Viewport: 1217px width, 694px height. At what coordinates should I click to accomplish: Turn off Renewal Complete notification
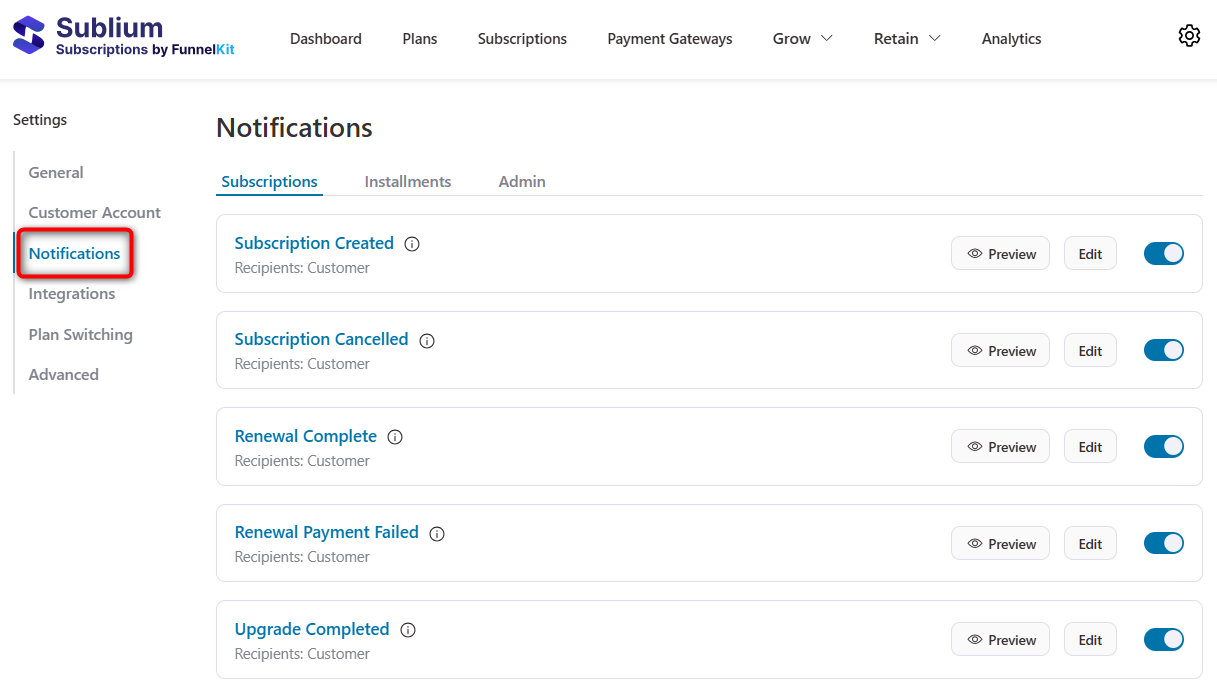[x=1164, y=446]
